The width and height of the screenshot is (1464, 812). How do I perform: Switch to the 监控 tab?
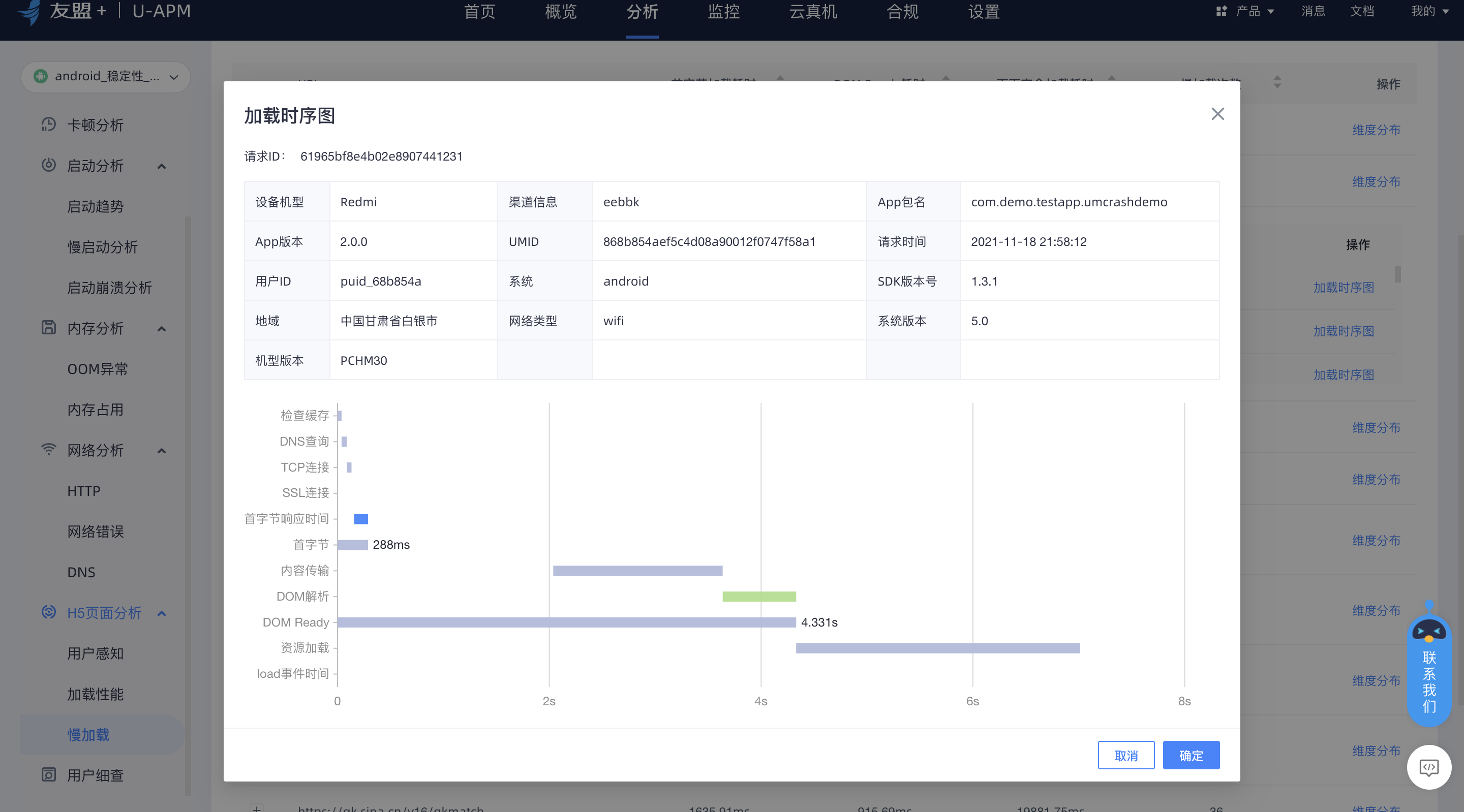[x=723, y=12]
